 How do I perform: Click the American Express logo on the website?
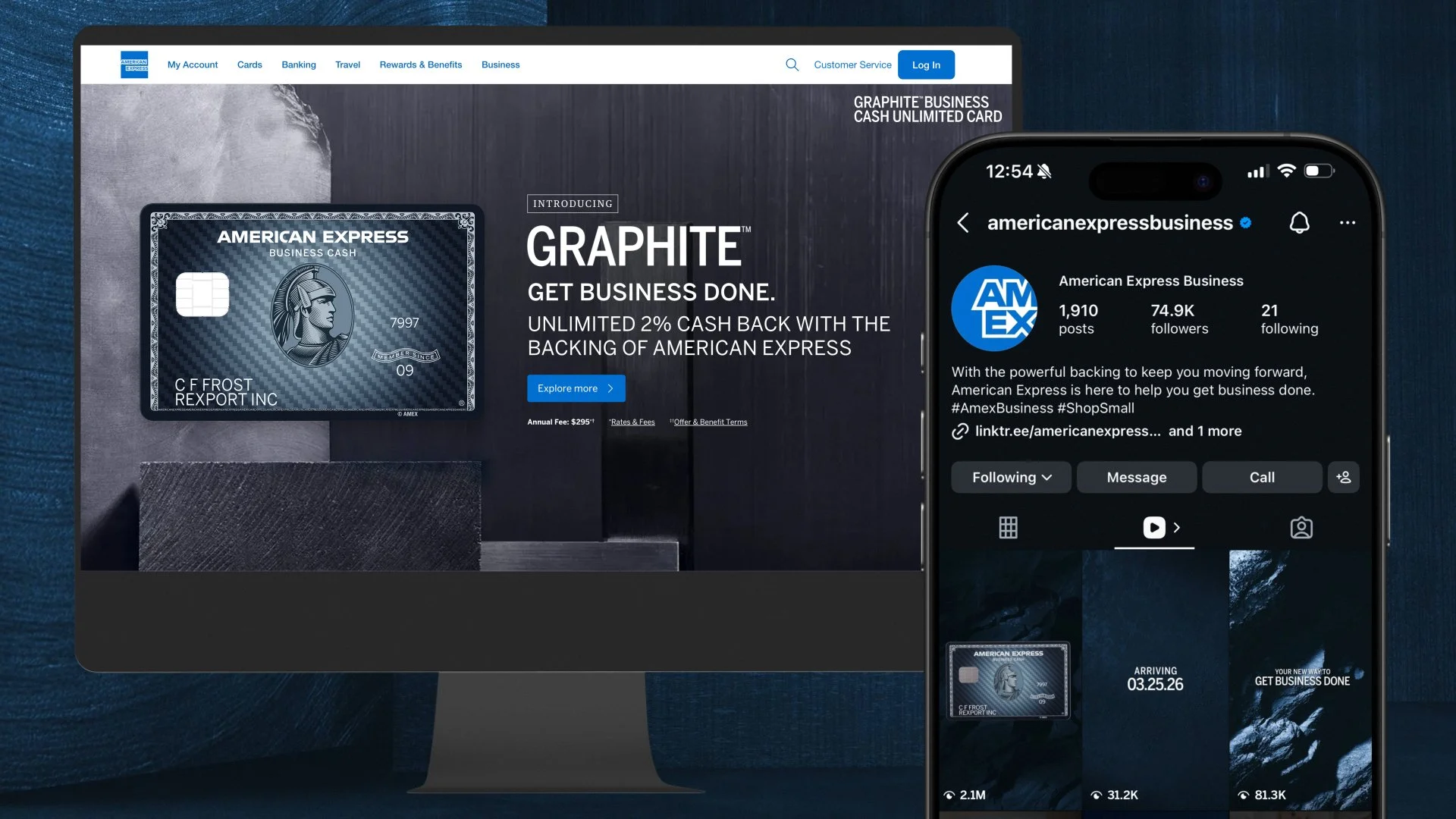coord(134,64)
